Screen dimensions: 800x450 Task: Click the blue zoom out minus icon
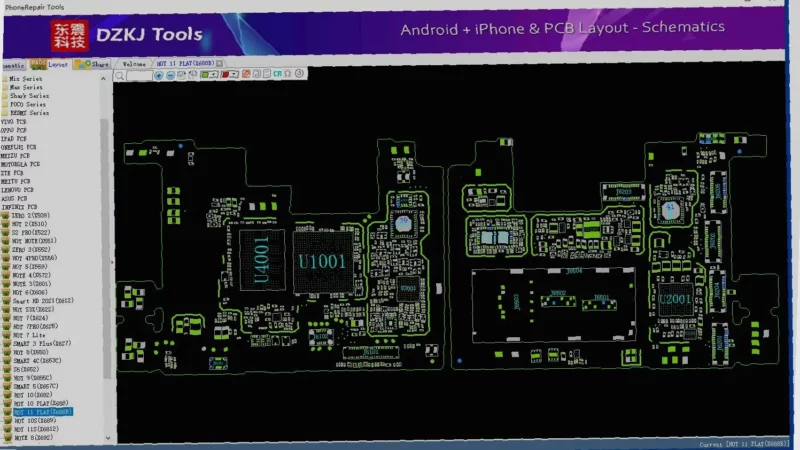pyautogui.click(x=170, y=75)
